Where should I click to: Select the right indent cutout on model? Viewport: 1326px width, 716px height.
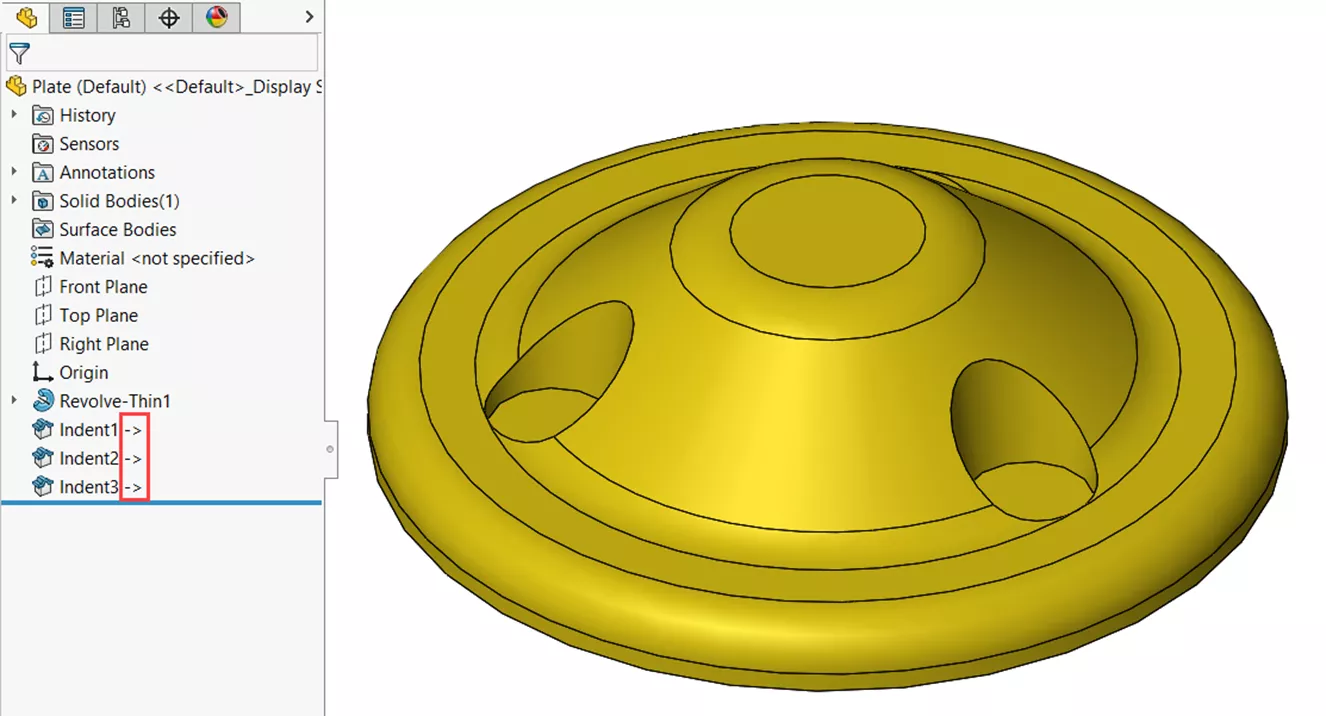click(x=1022, y=441)
